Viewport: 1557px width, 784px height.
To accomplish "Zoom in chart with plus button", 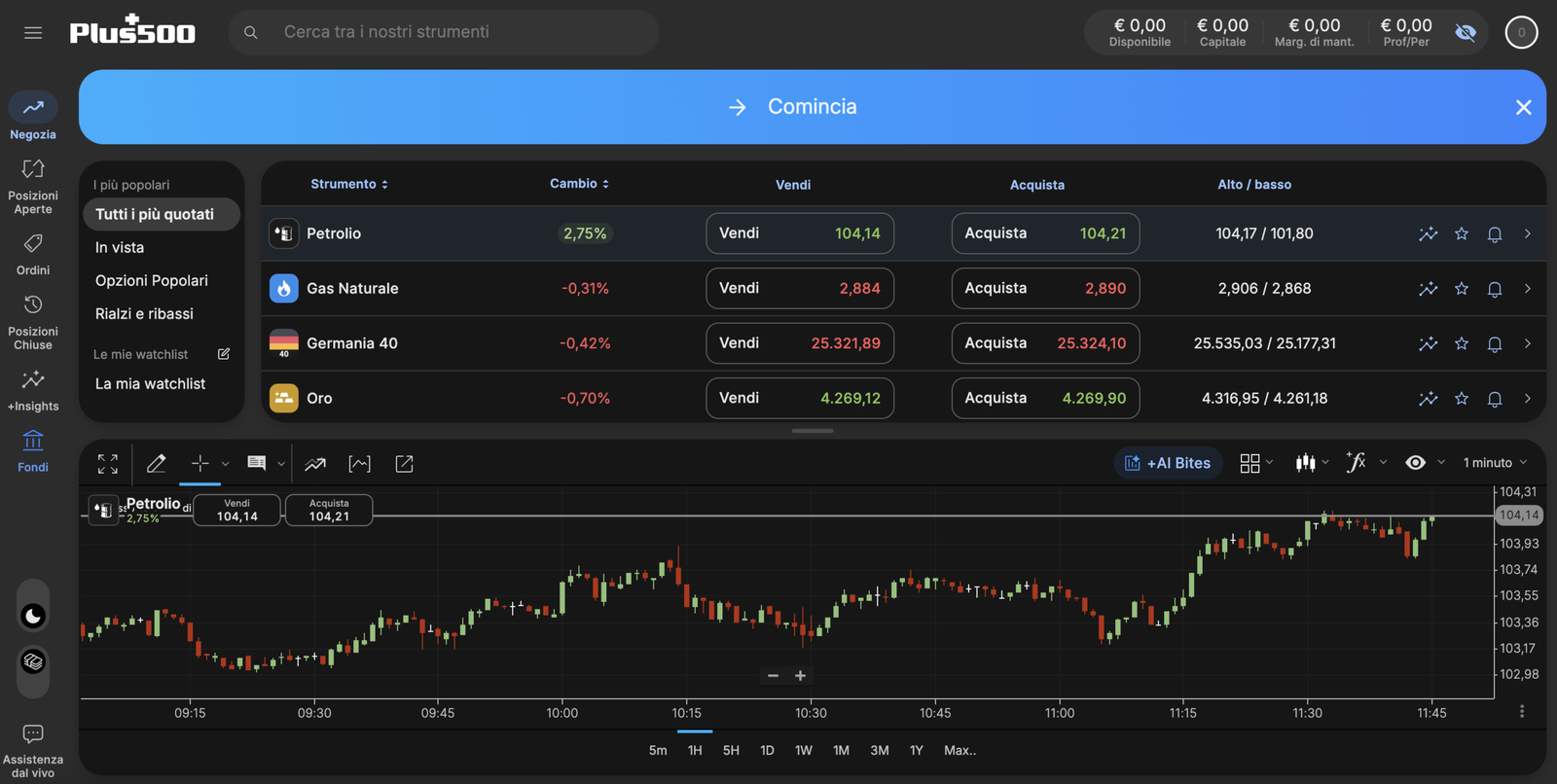I will pyautogui.click(x=800, y=675).
